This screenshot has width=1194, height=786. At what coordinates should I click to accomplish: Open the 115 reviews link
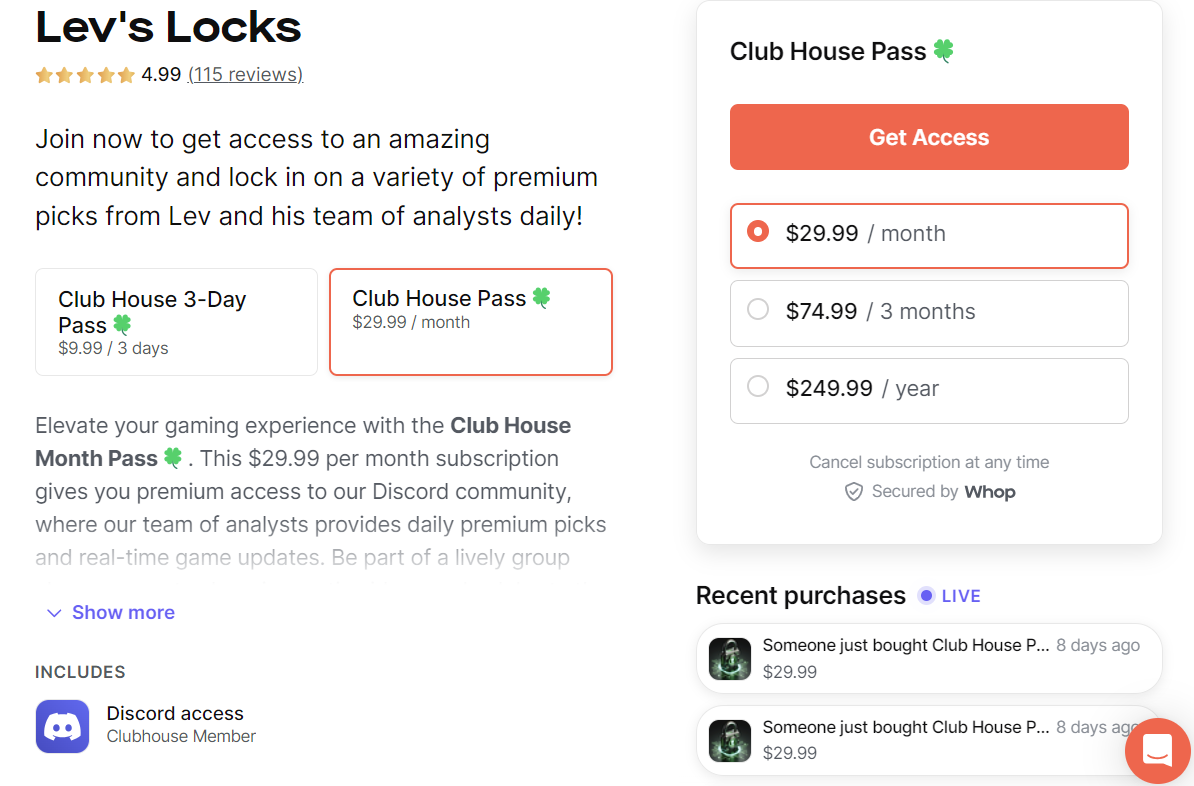tap(245, 74)
